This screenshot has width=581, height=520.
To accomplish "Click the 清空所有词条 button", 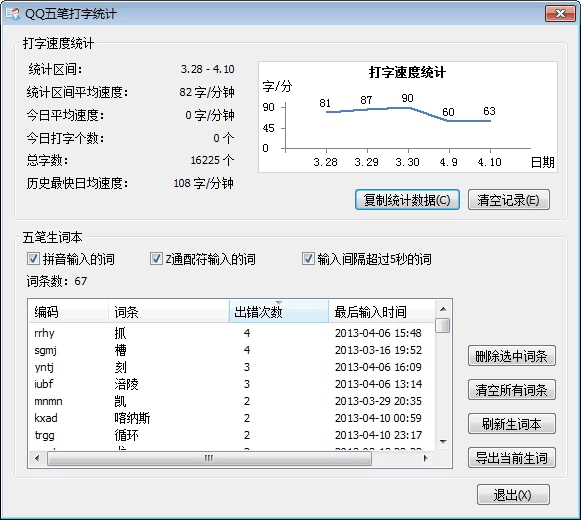I will (512, 390).
